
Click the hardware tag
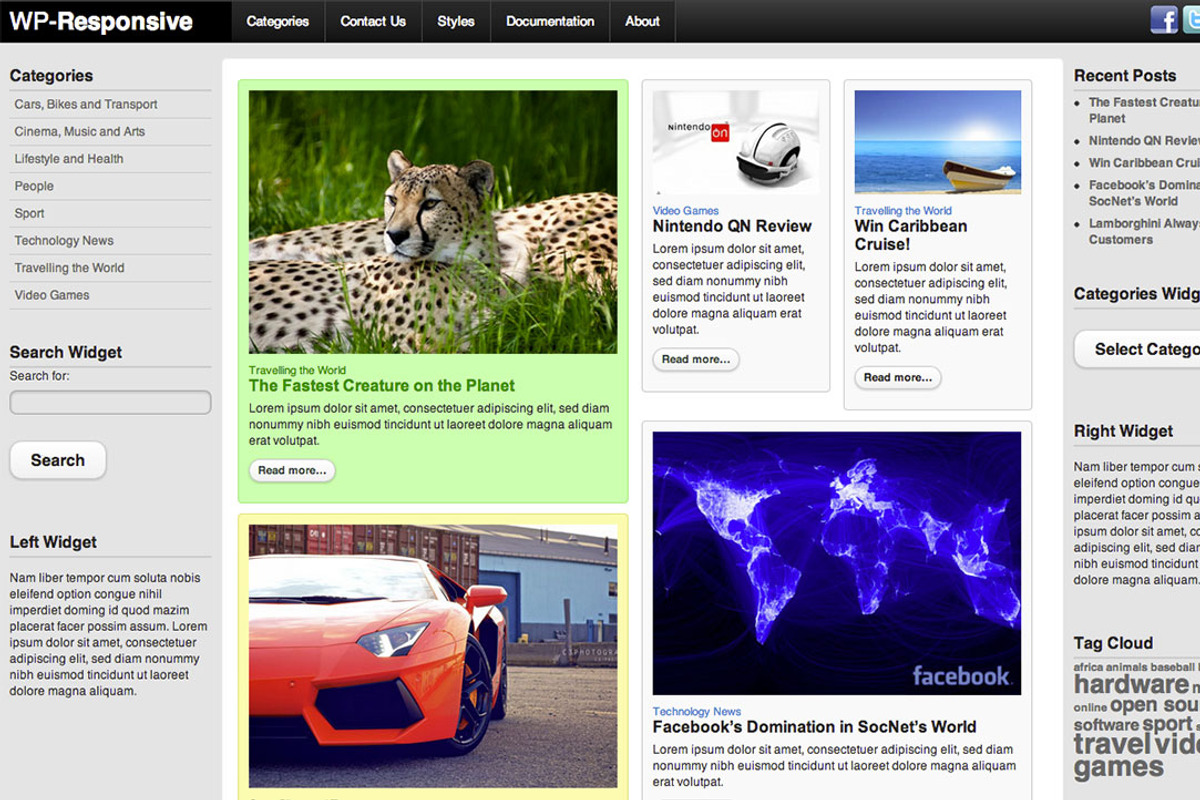(x=1131, y=685)
